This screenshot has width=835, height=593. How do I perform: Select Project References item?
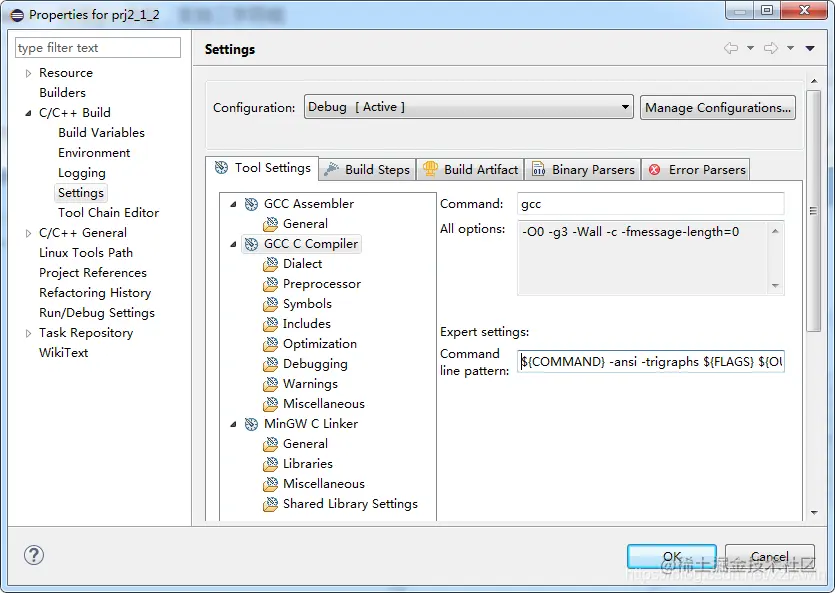pos(93,273)
